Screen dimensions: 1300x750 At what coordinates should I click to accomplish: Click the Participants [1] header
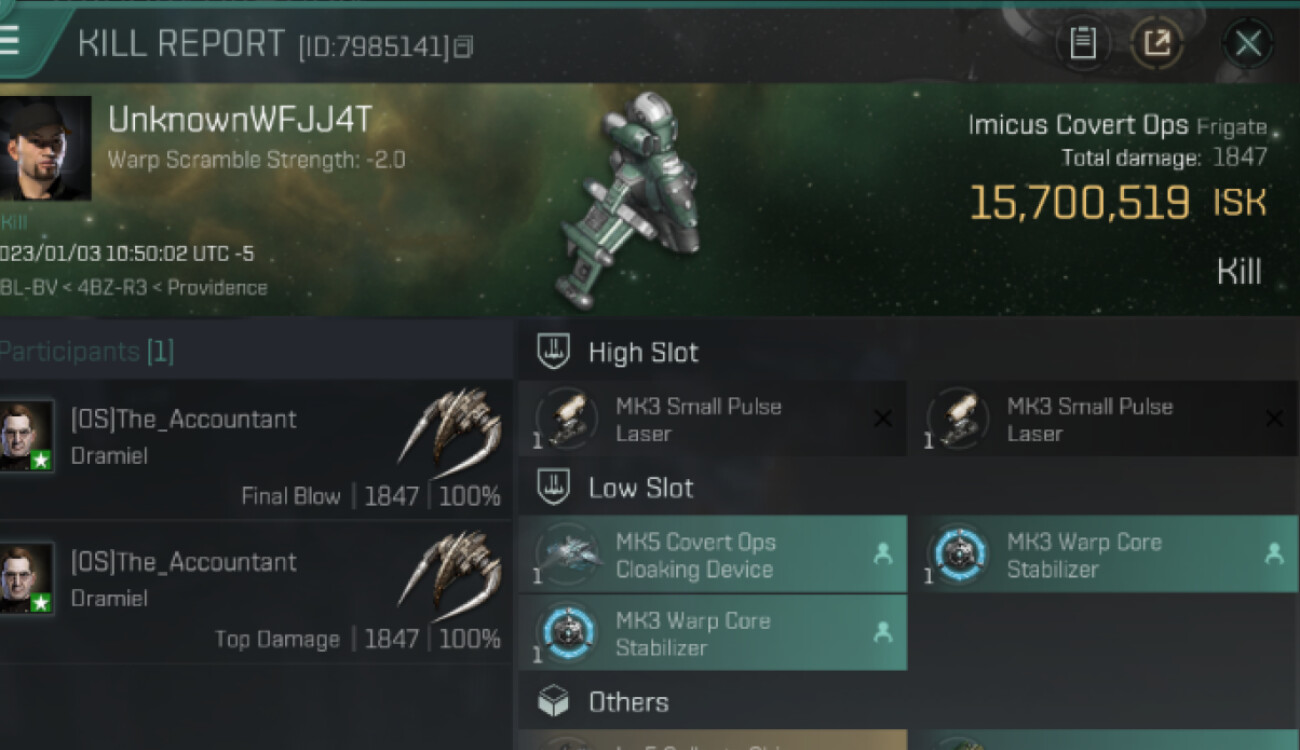[x=88, y=351]
